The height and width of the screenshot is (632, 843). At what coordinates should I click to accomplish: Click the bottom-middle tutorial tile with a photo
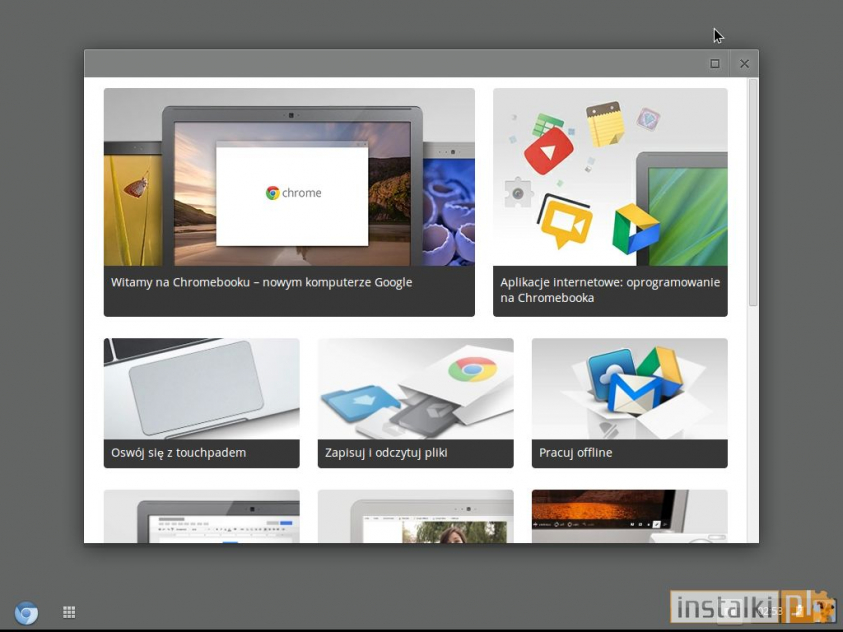click(415, 515)
